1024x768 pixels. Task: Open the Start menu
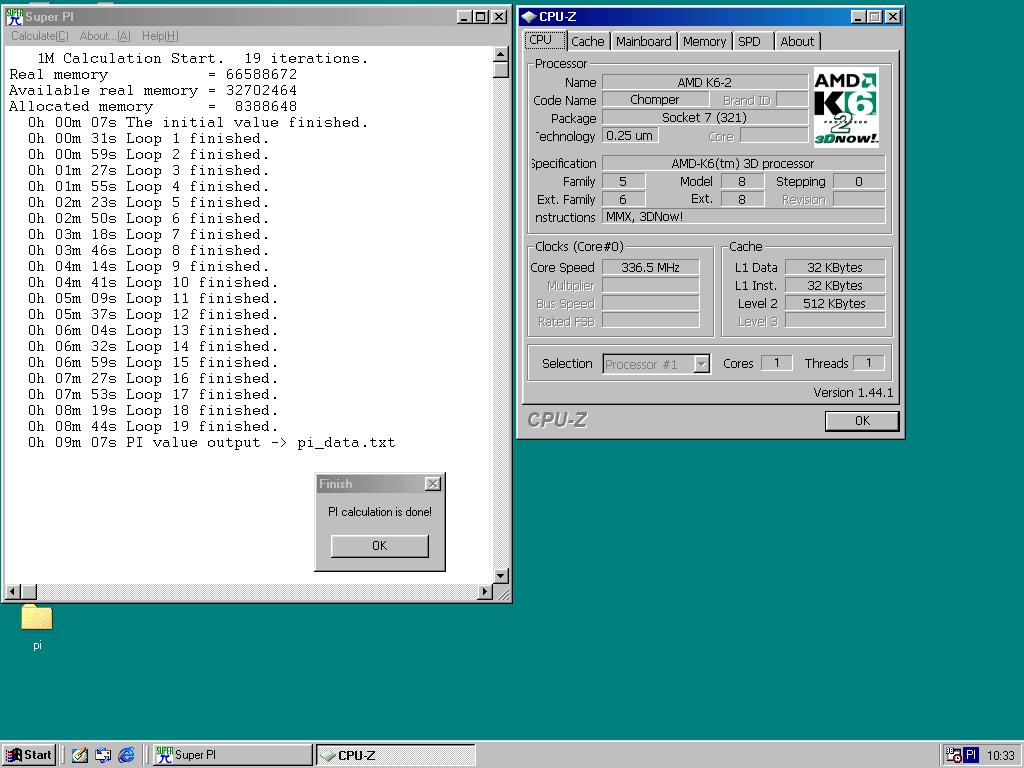tap(29, 755)
